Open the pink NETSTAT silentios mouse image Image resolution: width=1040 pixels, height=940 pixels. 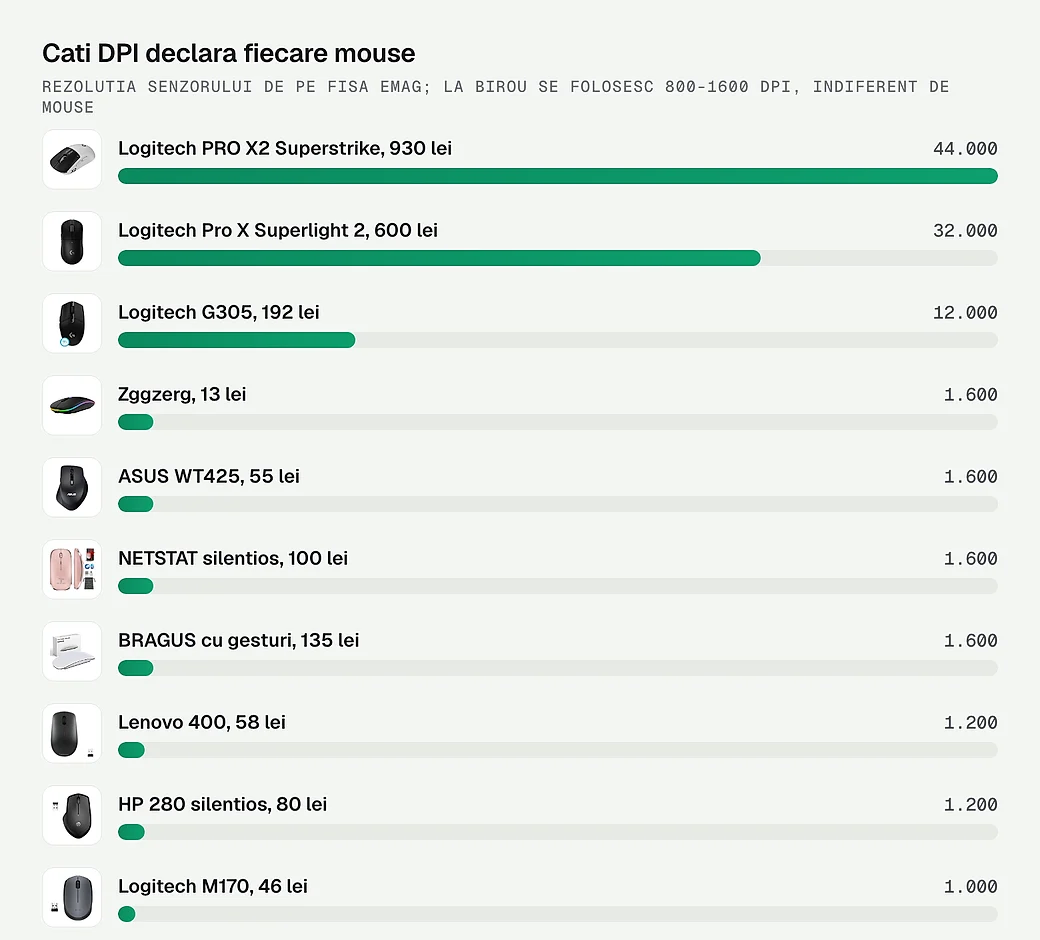pos(72,569)
